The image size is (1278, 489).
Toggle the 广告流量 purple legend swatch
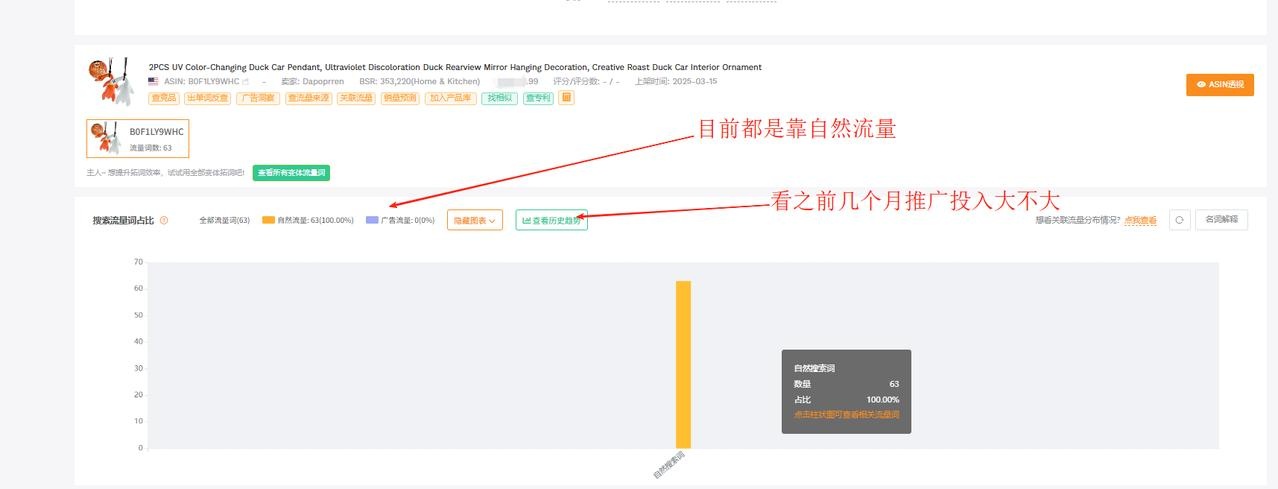(x=372, y=220)
